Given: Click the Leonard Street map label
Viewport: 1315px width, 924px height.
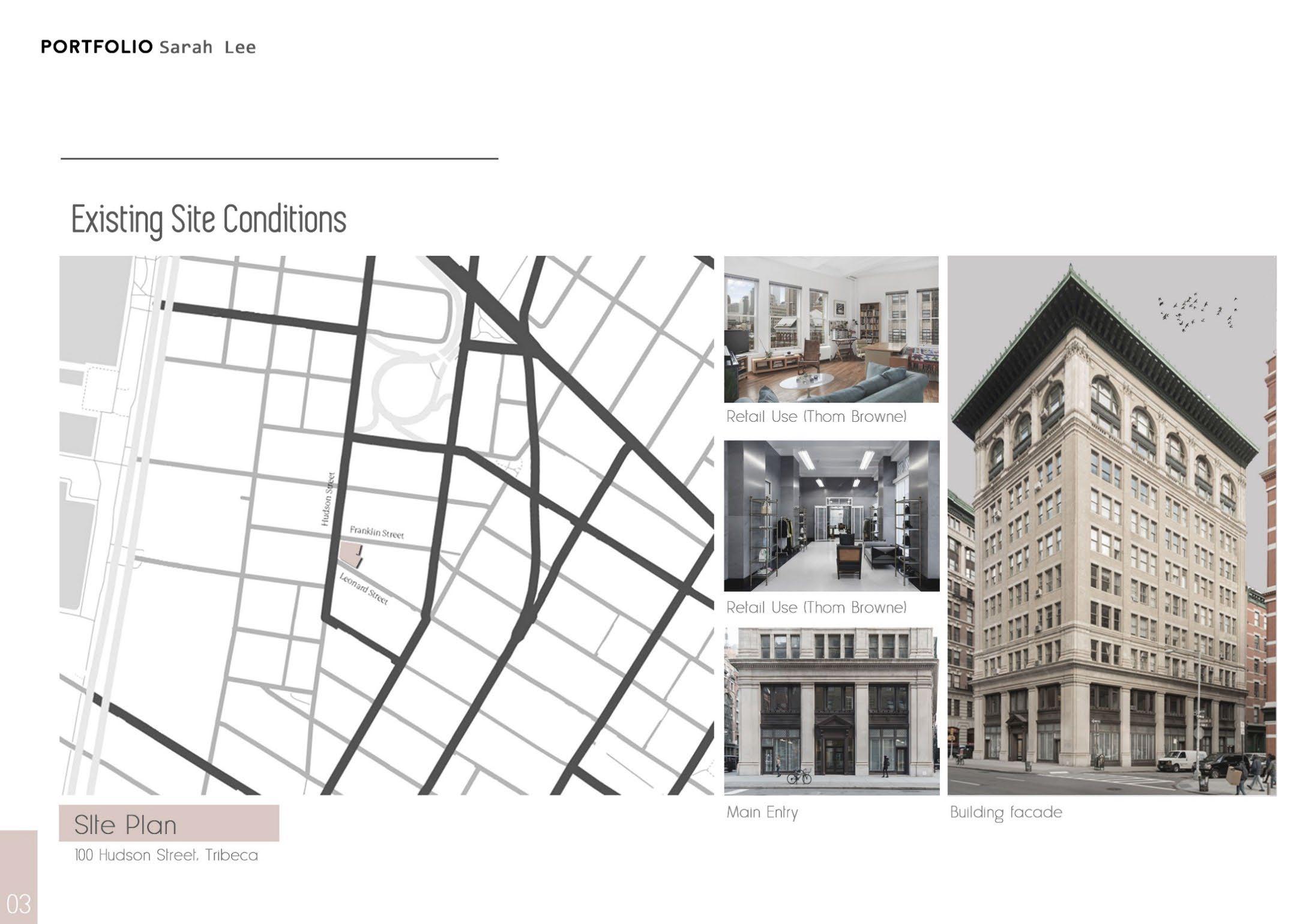Looking at the screenshot, I should pyautogui.click(x=364, y=589).
